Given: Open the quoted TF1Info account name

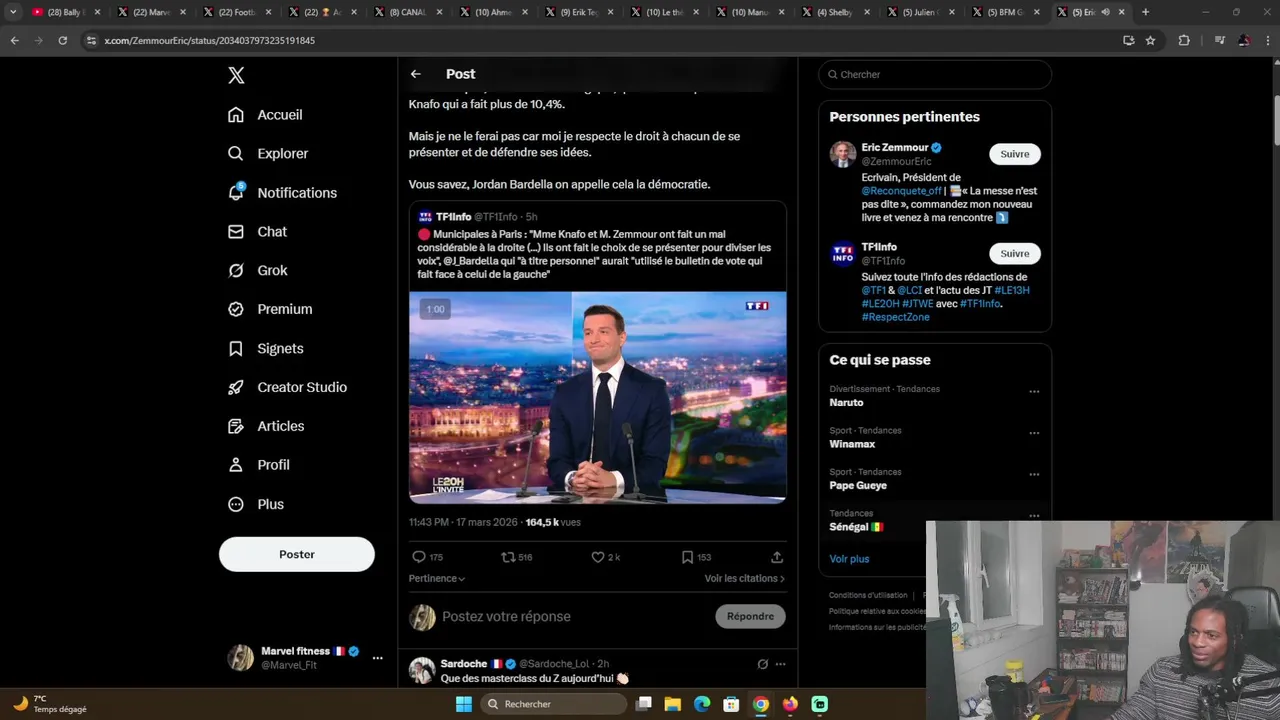Looking at the screenshot, I should tap(453, 217).
